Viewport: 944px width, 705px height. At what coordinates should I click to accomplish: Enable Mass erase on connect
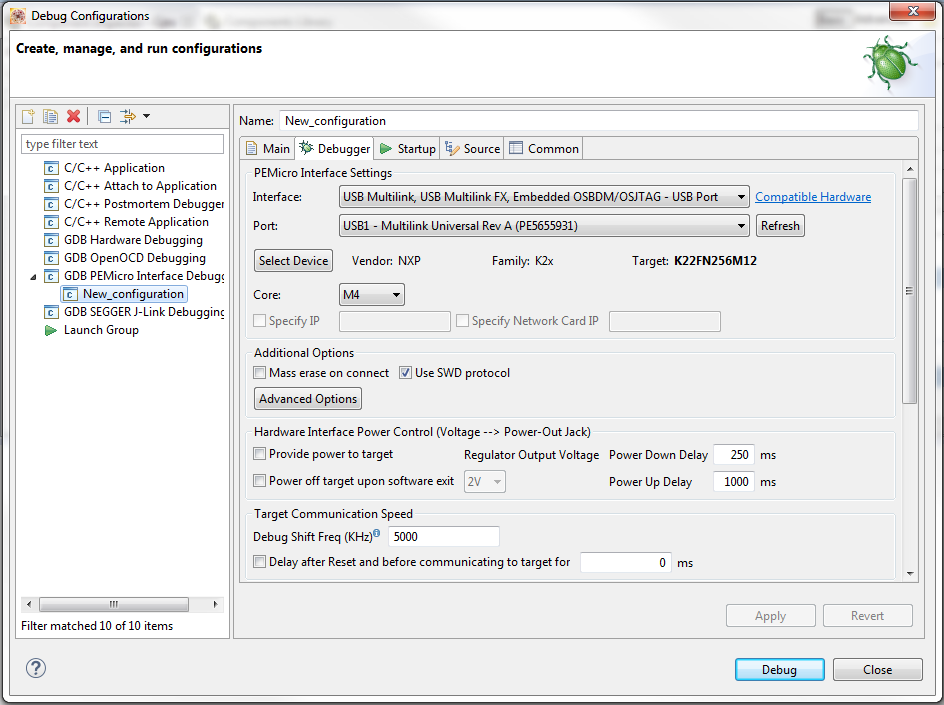(260, 373)
